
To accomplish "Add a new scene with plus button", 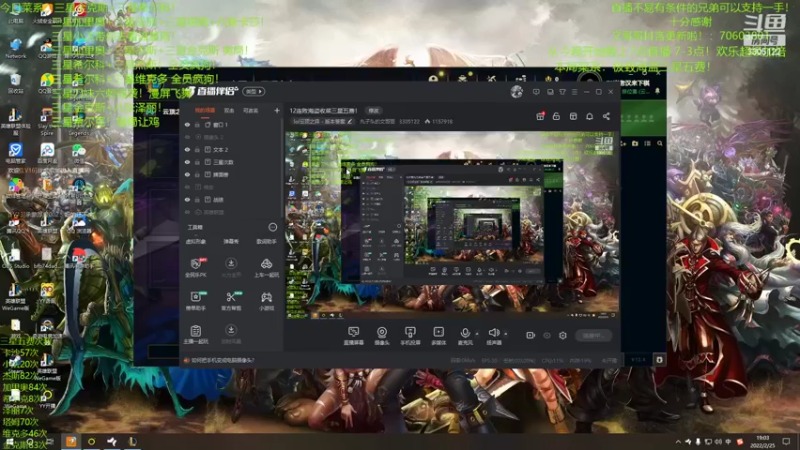I will [x=277, y=110].
